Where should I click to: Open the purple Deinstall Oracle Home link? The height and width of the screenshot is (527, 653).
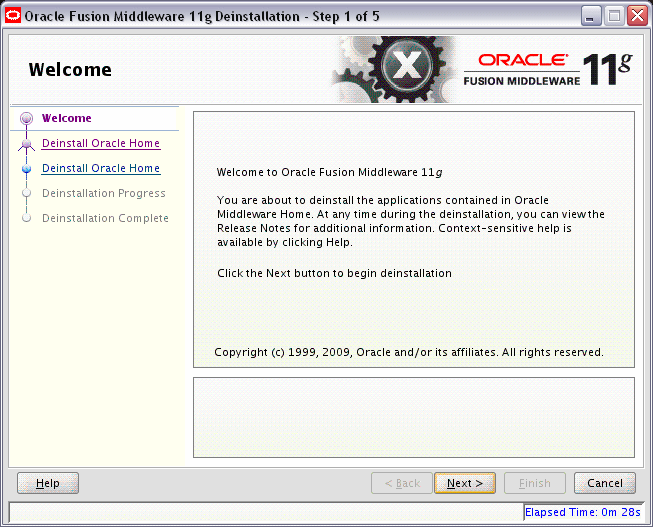point(101,143)
